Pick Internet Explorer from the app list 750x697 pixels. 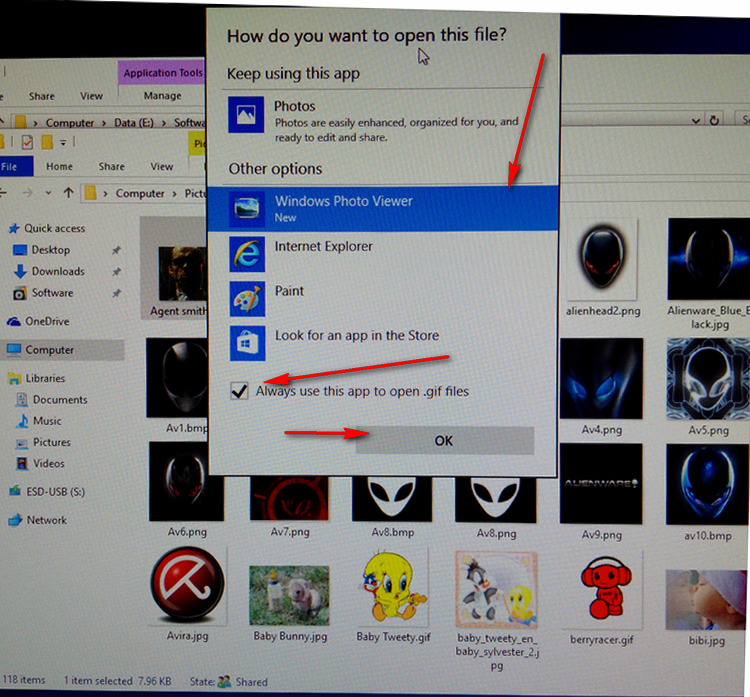tap(383, 254)
